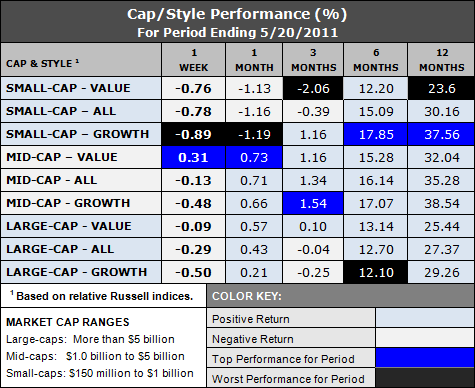
Task: Select the 'CAP & STYLE' column header
Action: click(x=81, y=60)
